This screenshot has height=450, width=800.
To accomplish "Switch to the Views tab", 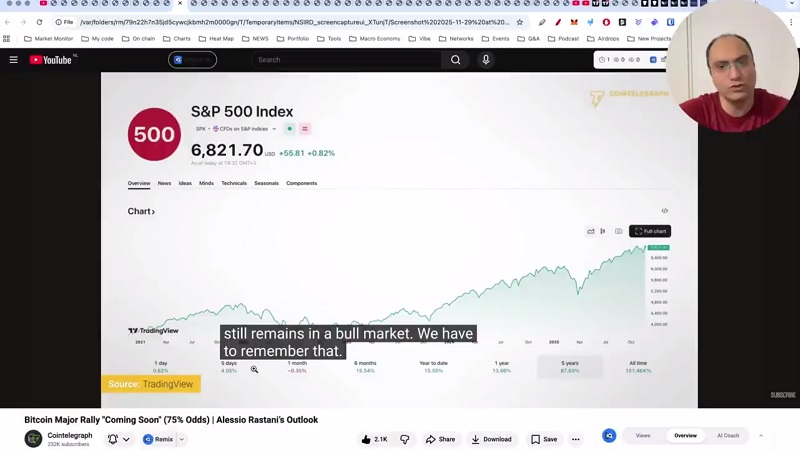I will 643,436.
